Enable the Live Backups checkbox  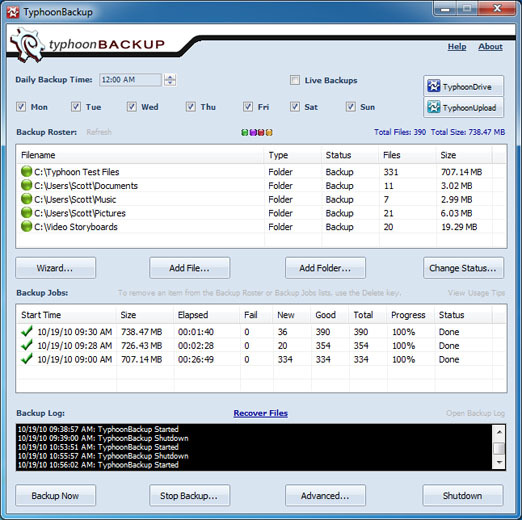pos(295,80)
